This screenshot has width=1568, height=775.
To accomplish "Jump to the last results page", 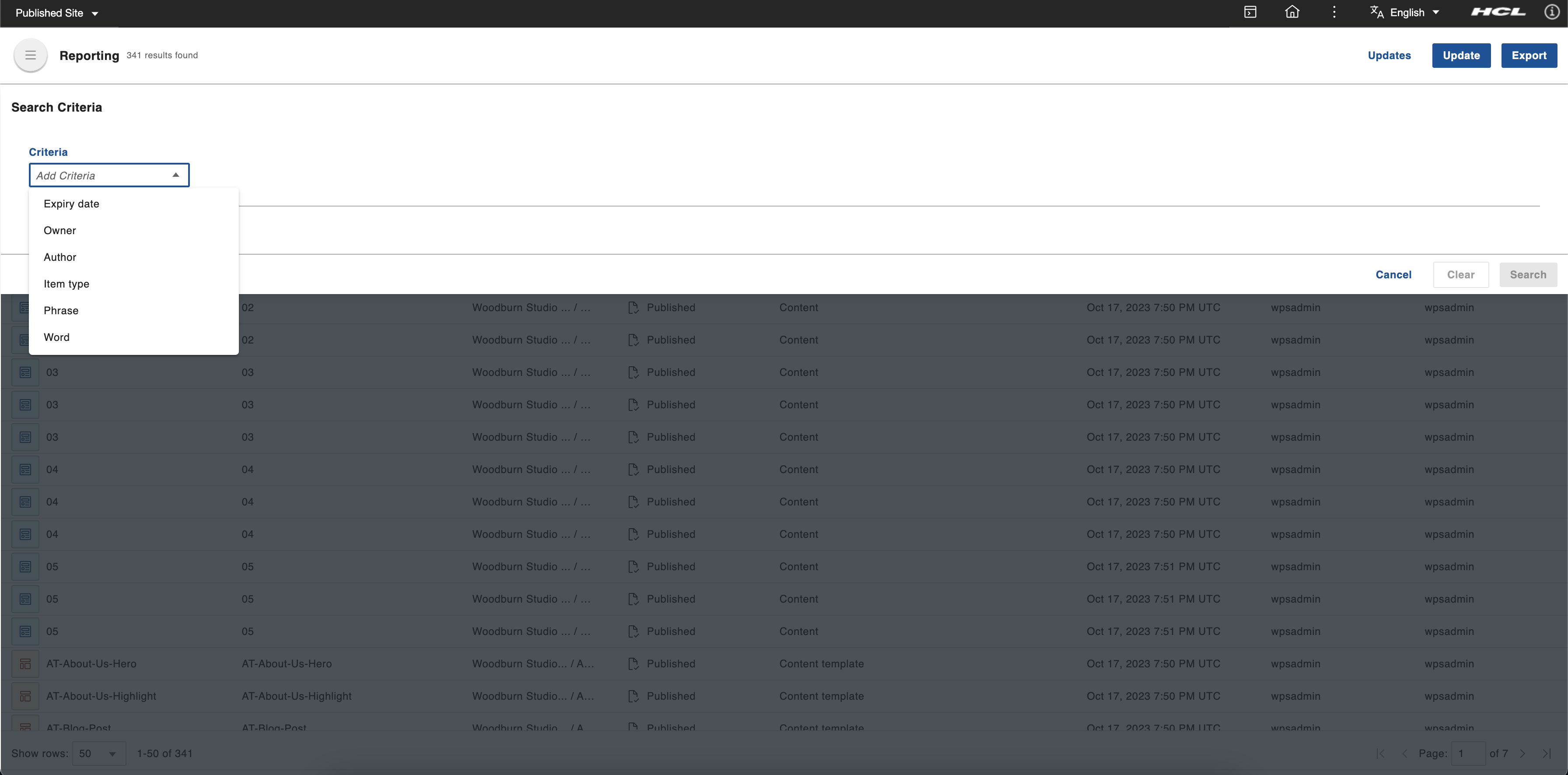I will tap(1547, 754).
